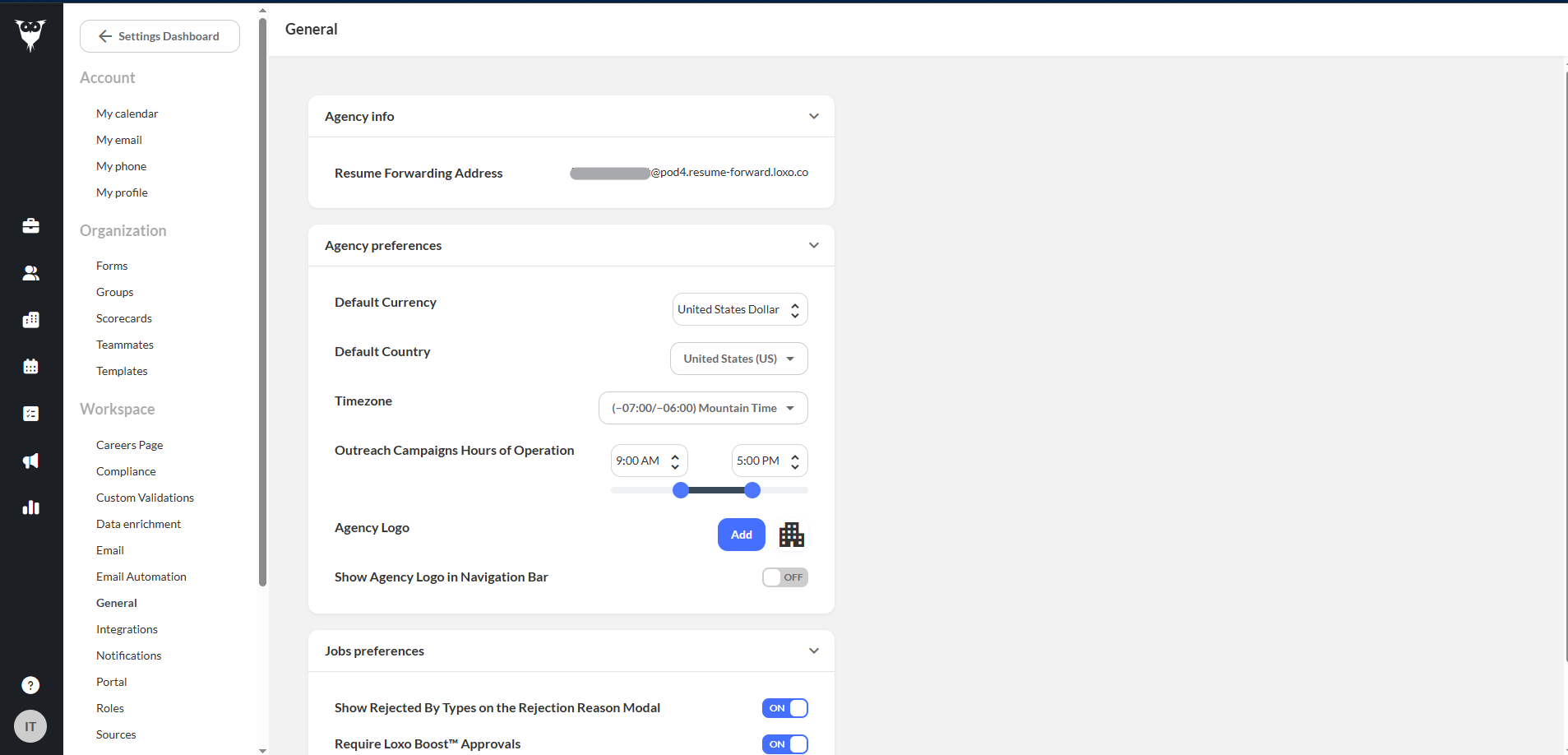Click the Loxo owl logo icon
Viewport: 1568px width, 755px height.
(30, 35)
